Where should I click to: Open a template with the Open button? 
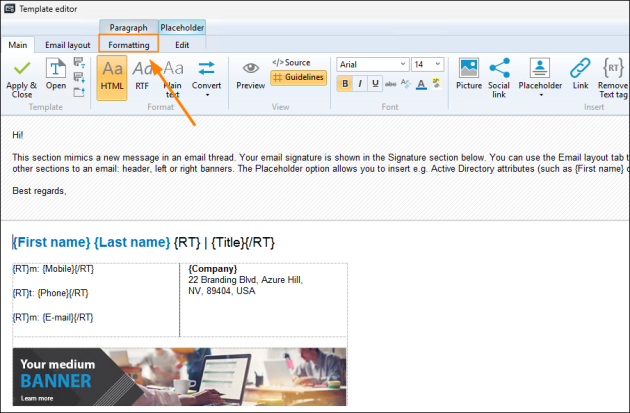click(x=56, y=75)
